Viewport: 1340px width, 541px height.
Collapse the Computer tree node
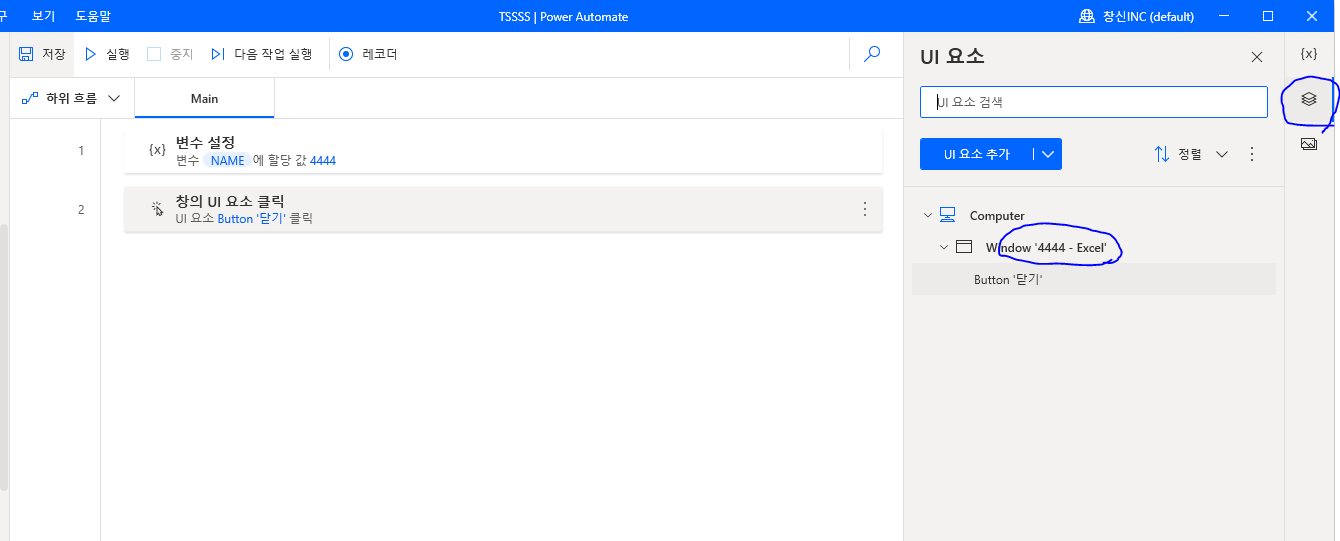(x=927, y=215)
